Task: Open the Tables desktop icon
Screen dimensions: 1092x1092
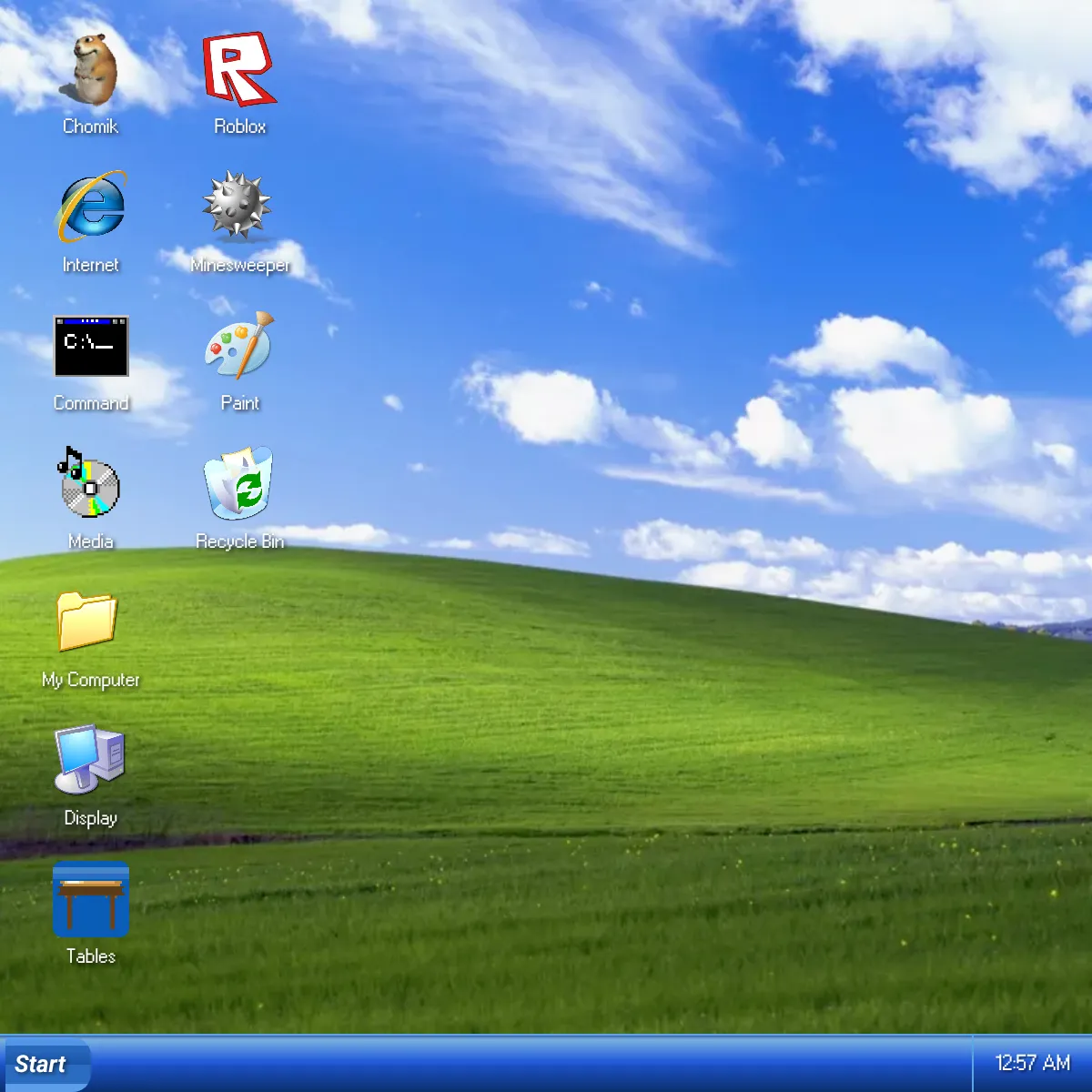Action: pos(91,899)
